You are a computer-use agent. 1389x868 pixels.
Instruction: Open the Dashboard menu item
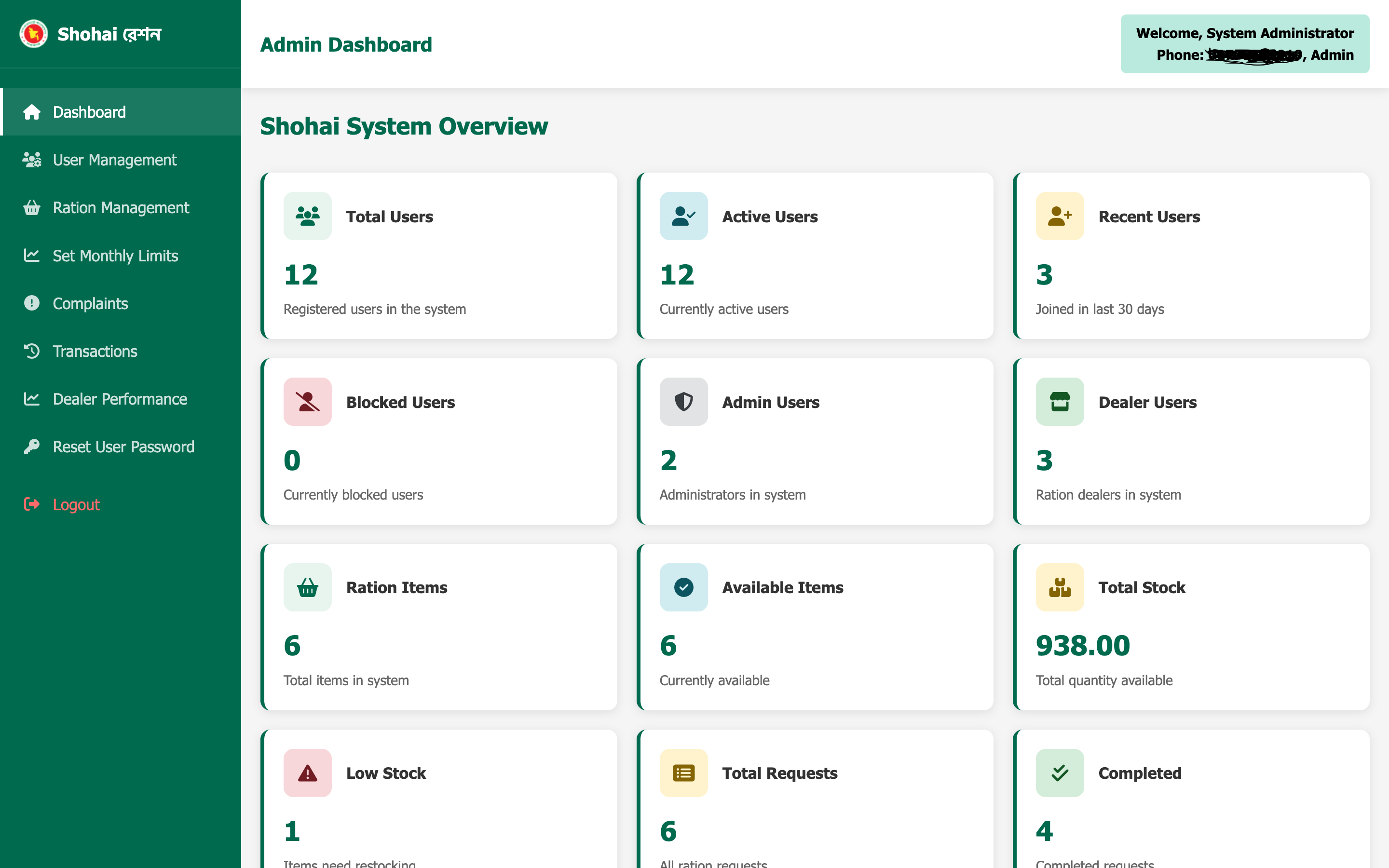pos(121,112)
